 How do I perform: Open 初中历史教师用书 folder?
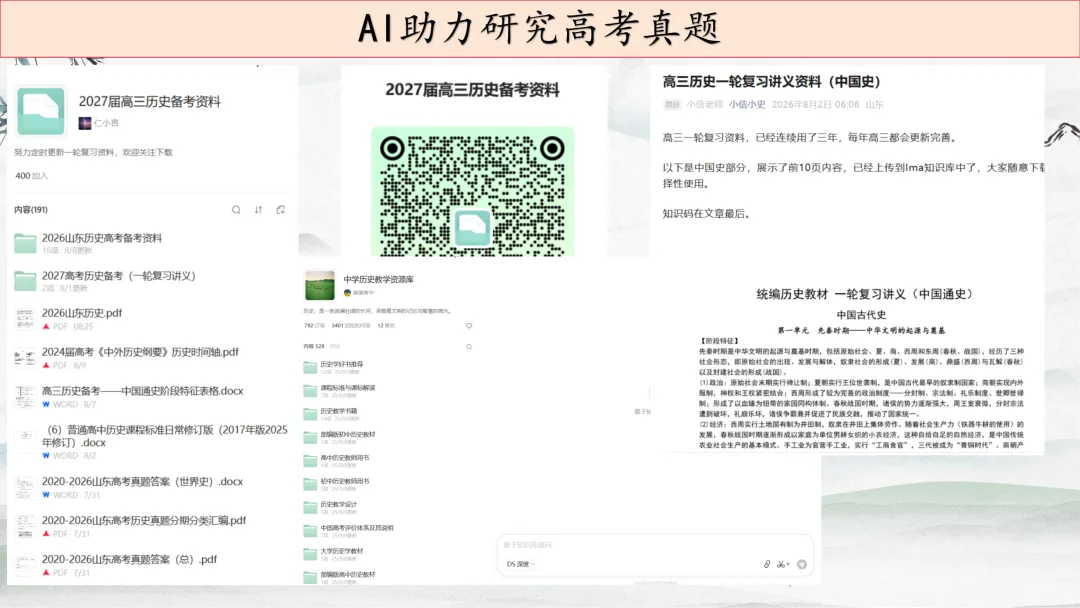tap(344, 481)
